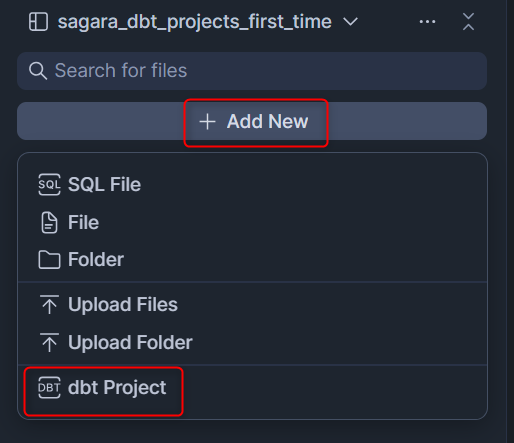Click the plus icon in Add New

click(x=207, y=121)
